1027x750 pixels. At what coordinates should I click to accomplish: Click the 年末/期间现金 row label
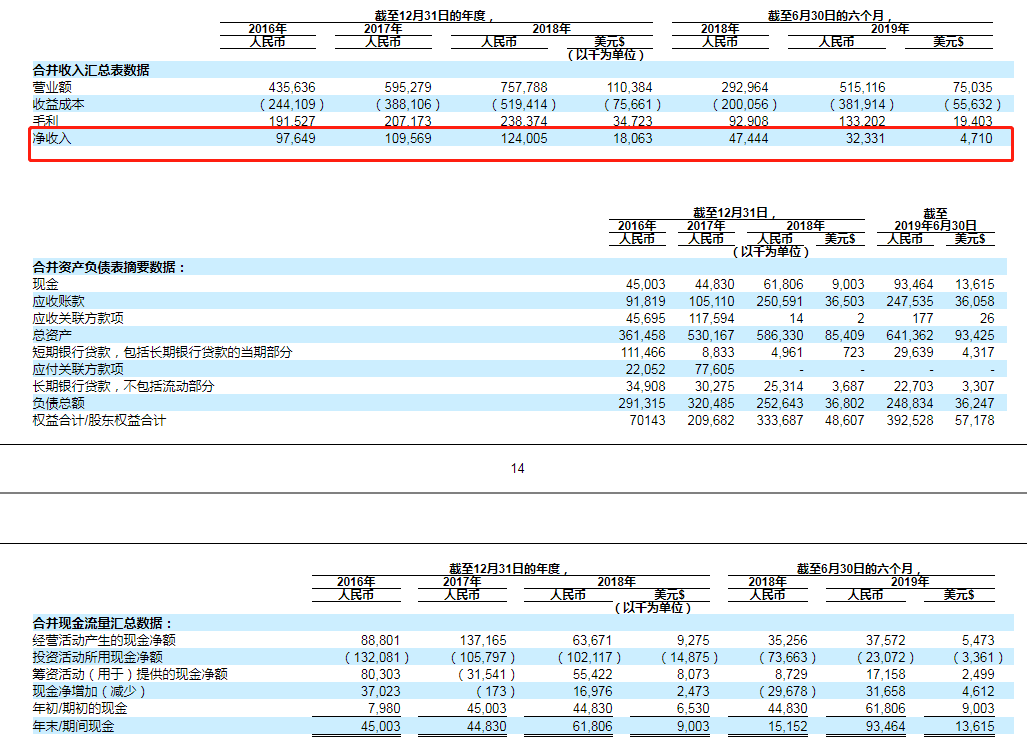coord(74,726)
